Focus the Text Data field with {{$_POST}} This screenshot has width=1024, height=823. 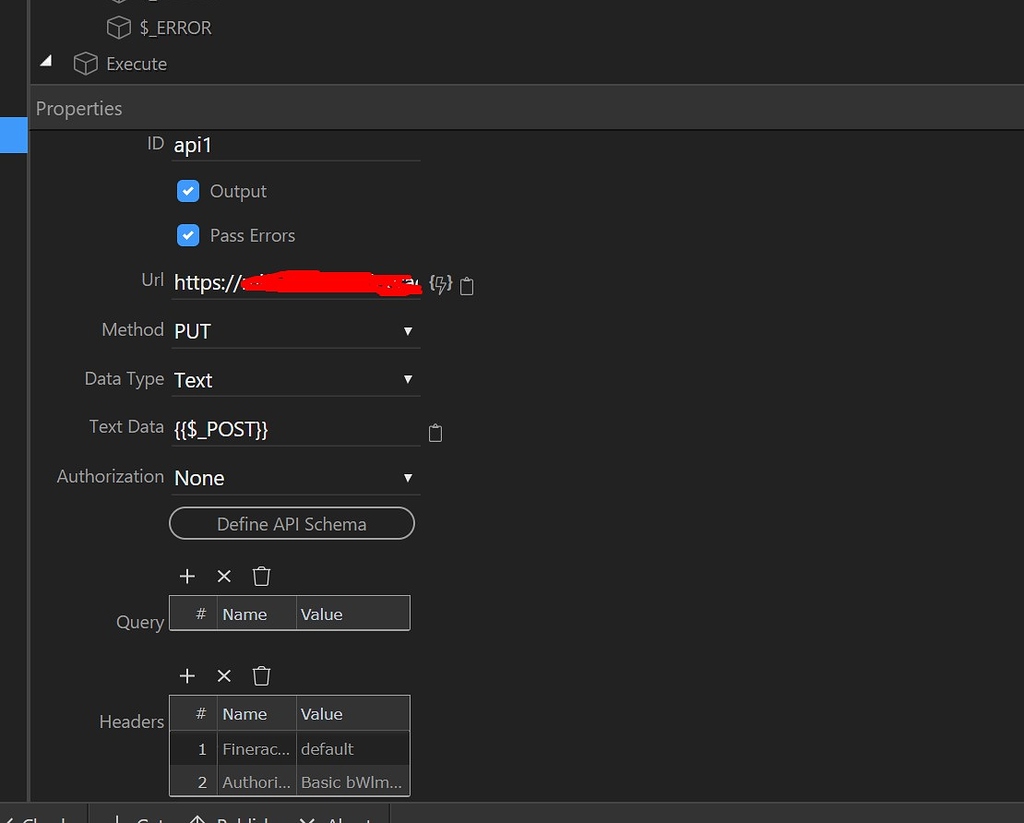pos(296,430)
